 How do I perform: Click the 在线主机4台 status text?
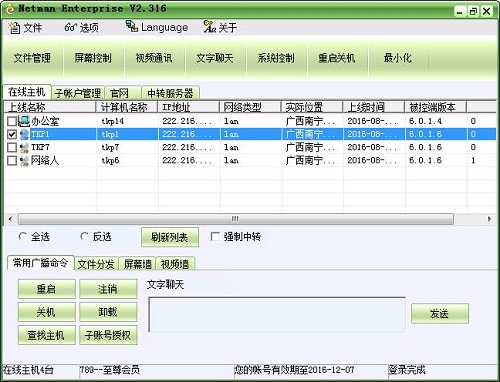point(28,370)
